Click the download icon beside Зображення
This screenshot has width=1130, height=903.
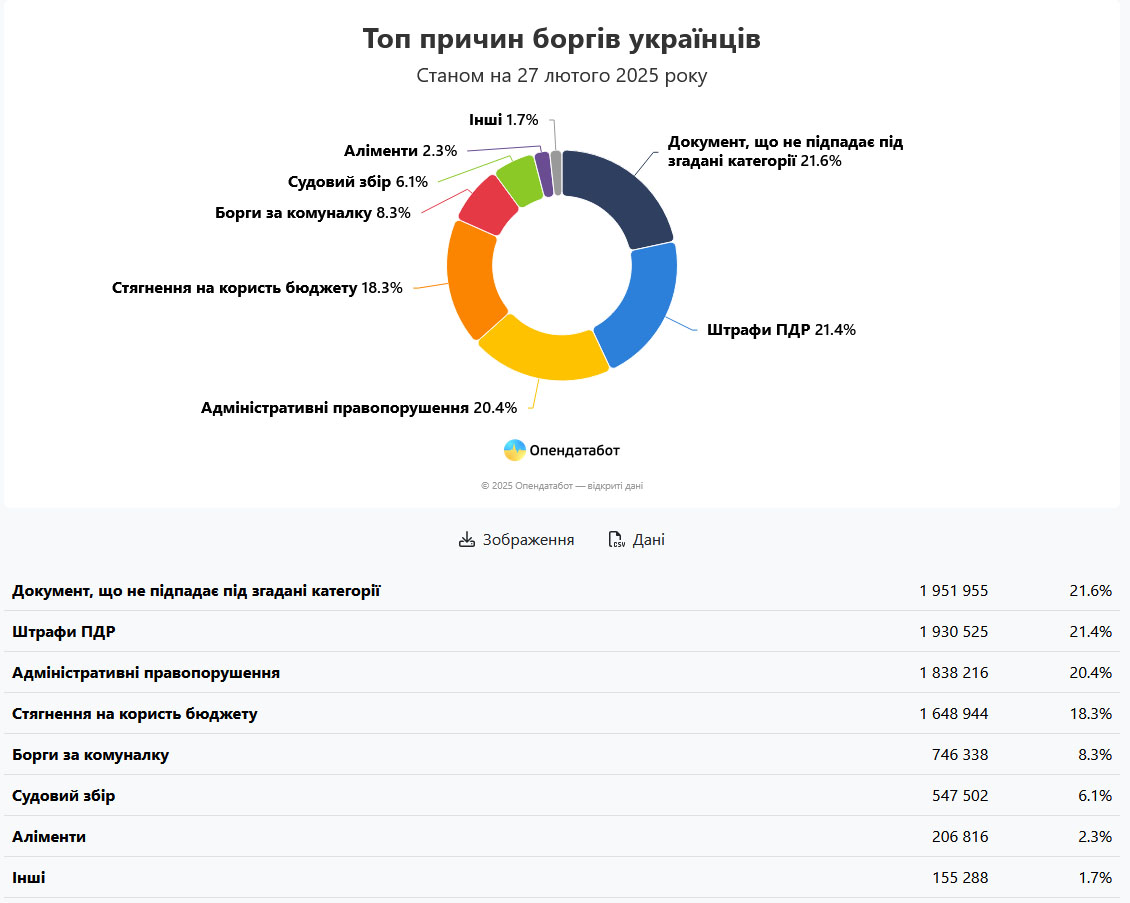click(x=466, y=540)
